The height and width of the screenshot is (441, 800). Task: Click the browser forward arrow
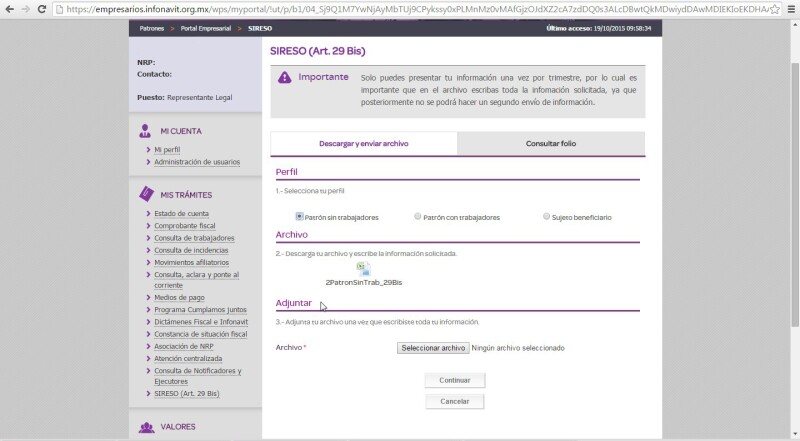point(26,9)
